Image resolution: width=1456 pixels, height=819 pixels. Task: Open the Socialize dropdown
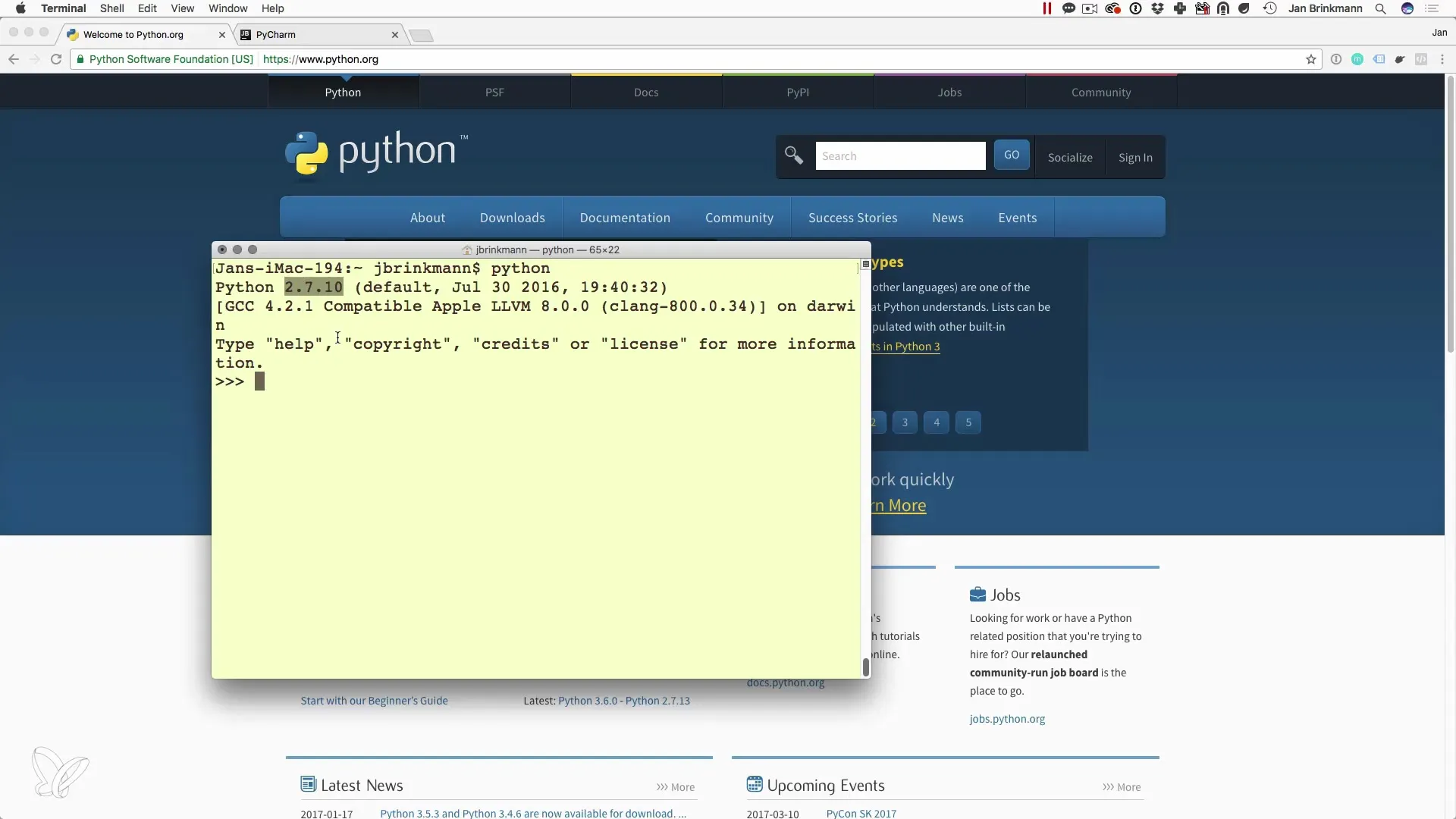(x=1070, y=157)
